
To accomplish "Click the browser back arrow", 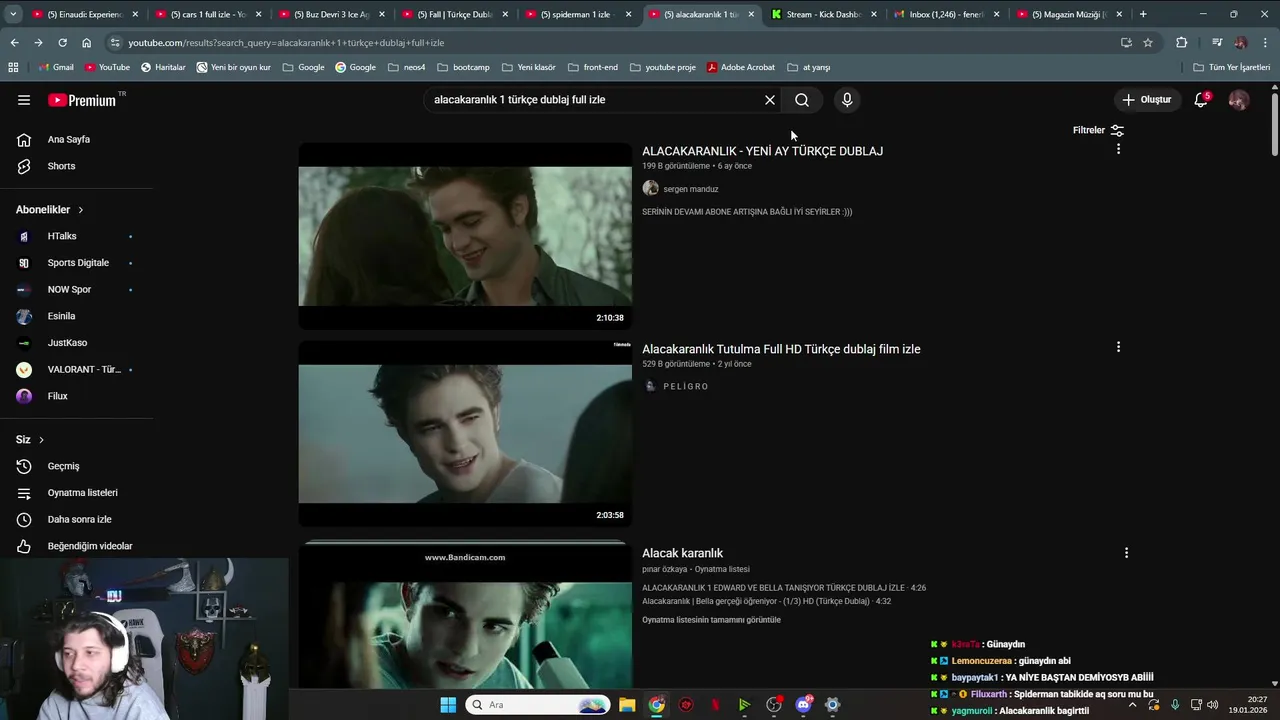I will coord(14,43).
